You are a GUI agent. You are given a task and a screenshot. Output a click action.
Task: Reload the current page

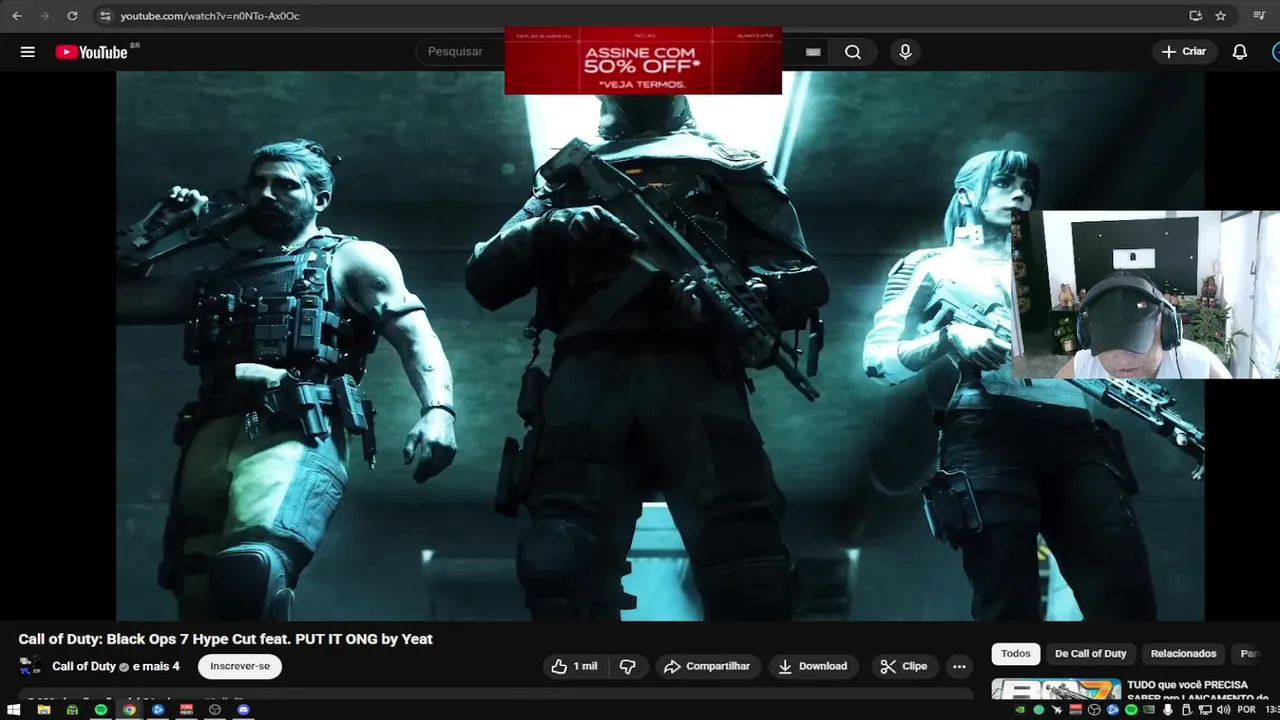(72, 16)
